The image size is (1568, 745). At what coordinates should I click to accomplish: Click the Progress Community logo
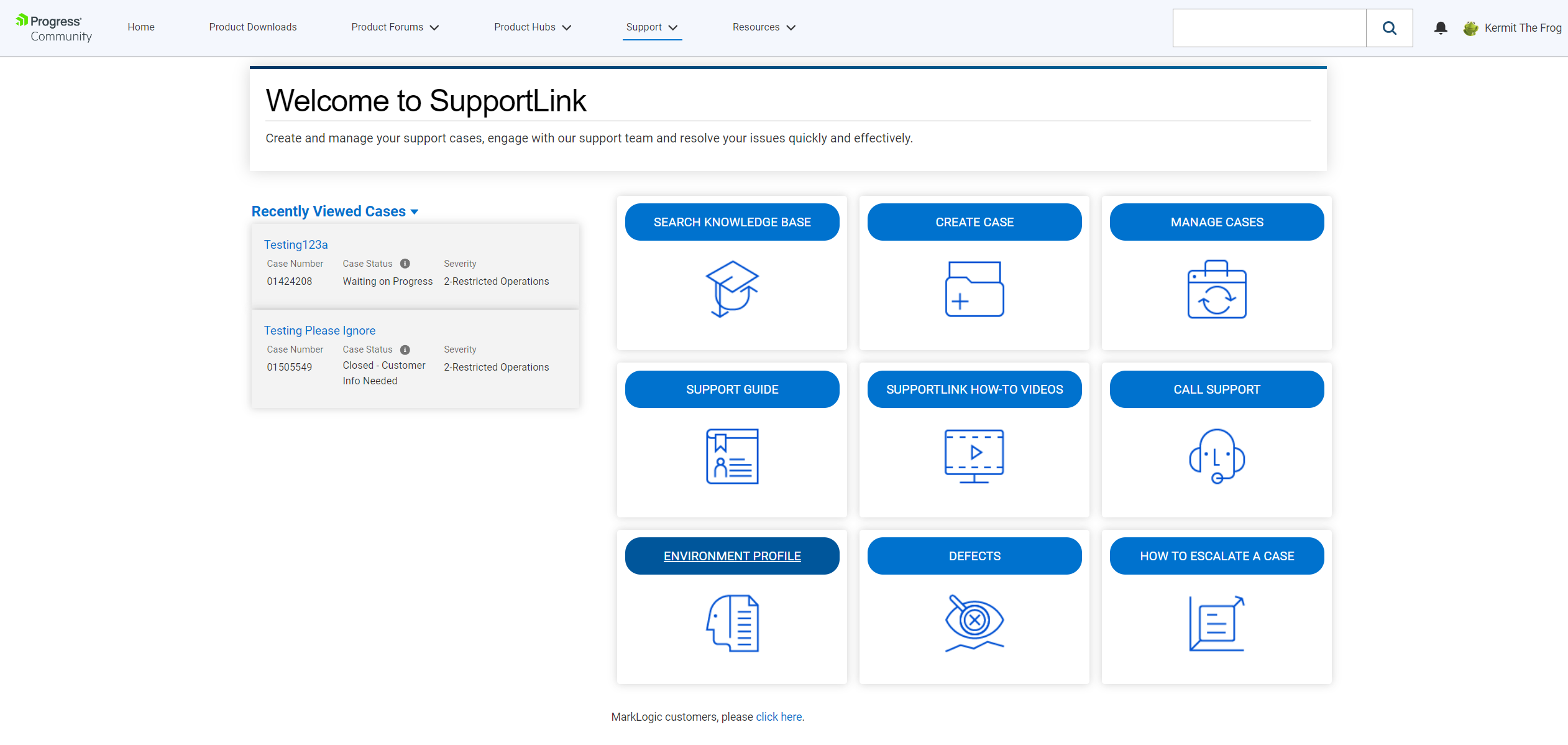[54, 28]
